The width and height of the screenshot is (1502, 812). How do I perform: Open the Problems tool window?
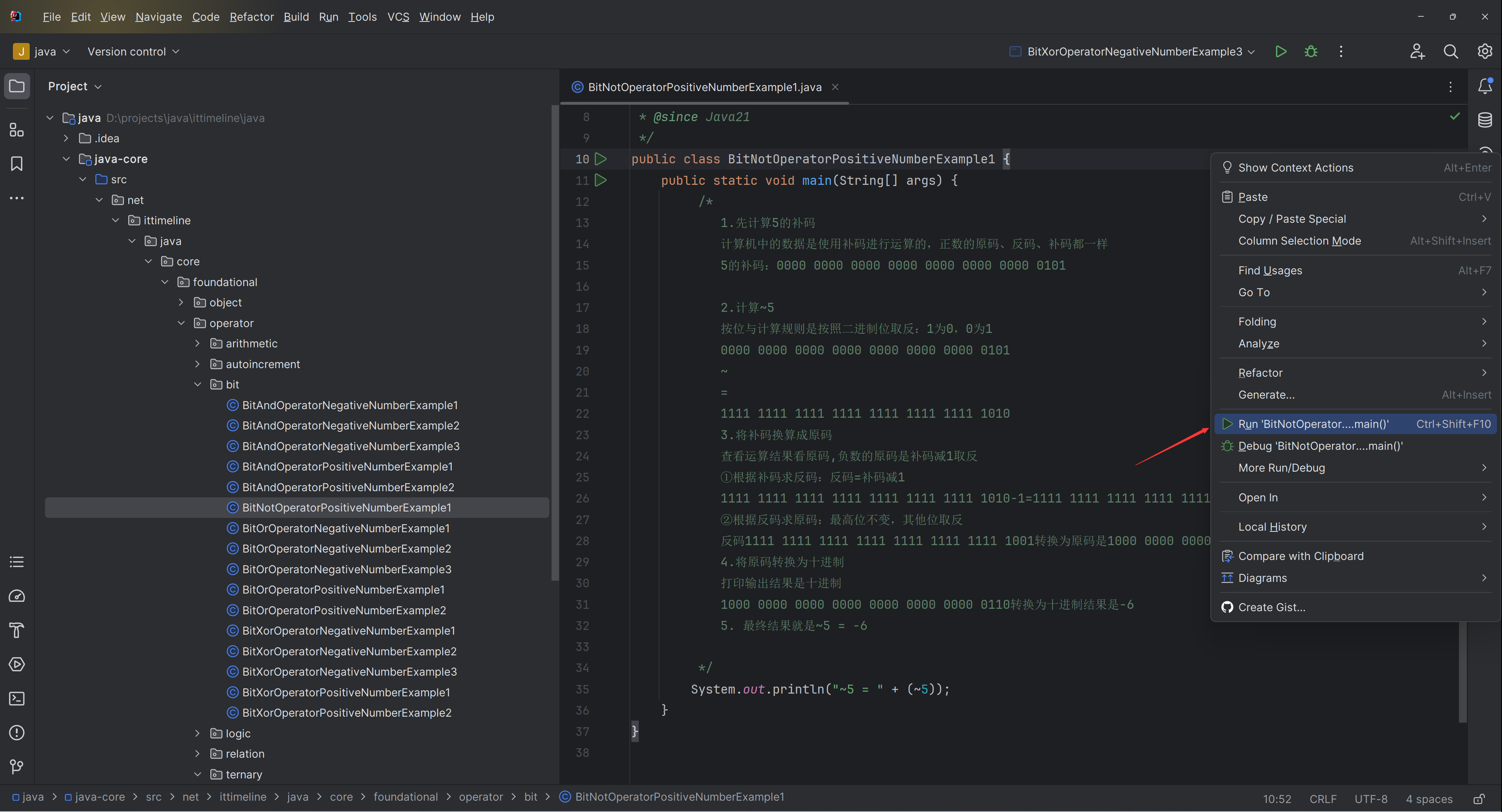17,732
